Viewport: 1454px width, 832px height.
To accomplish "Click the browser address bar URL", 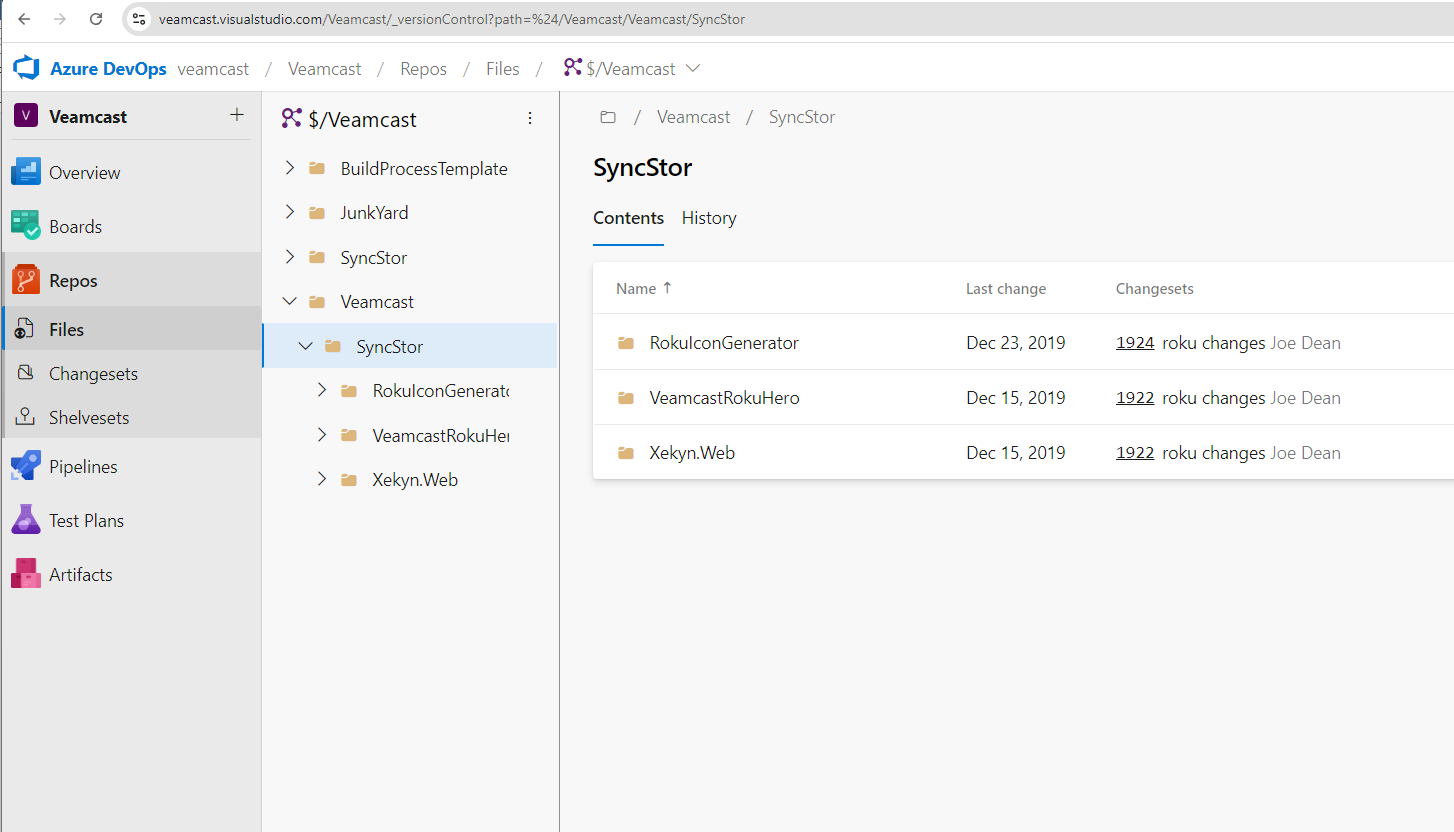I will [x=452, y=19].
